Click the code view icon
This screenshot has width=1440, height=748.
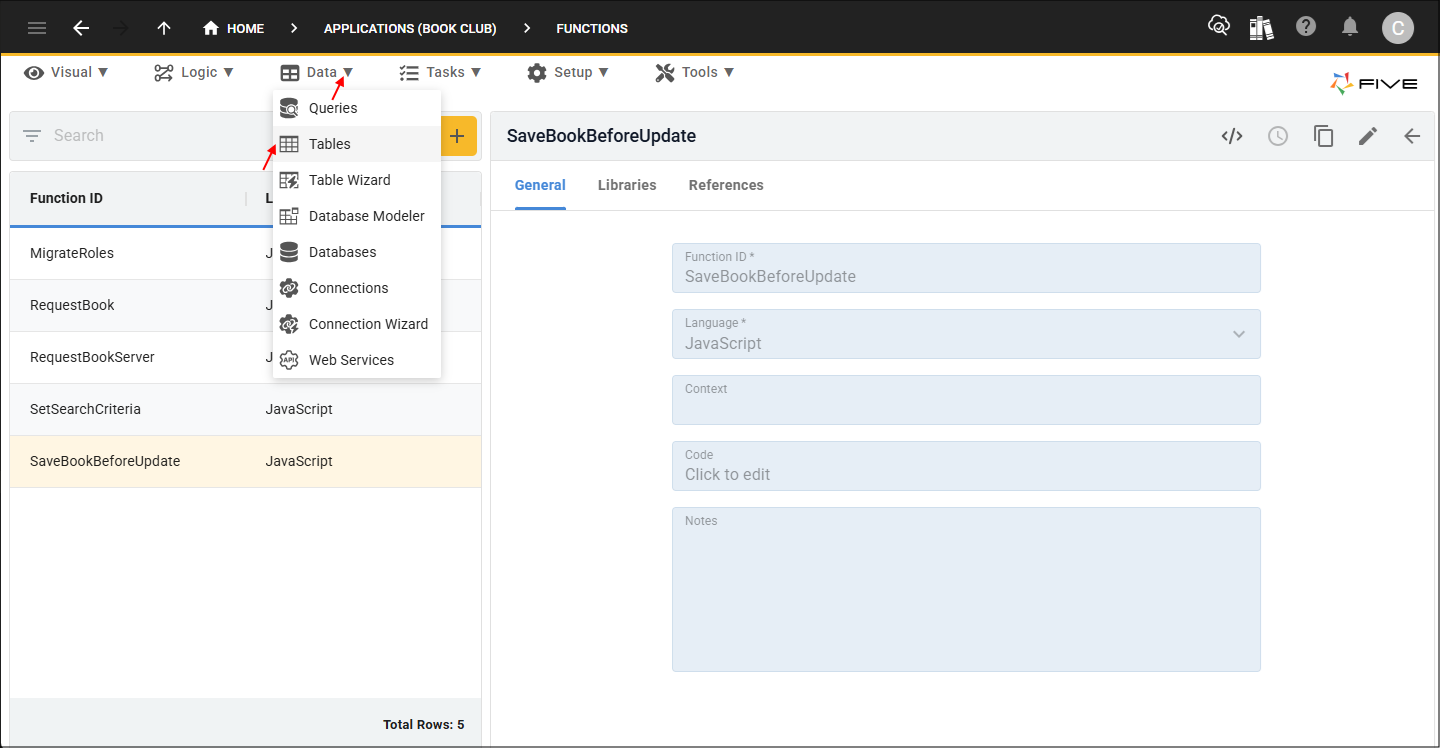coord(1232,136)
